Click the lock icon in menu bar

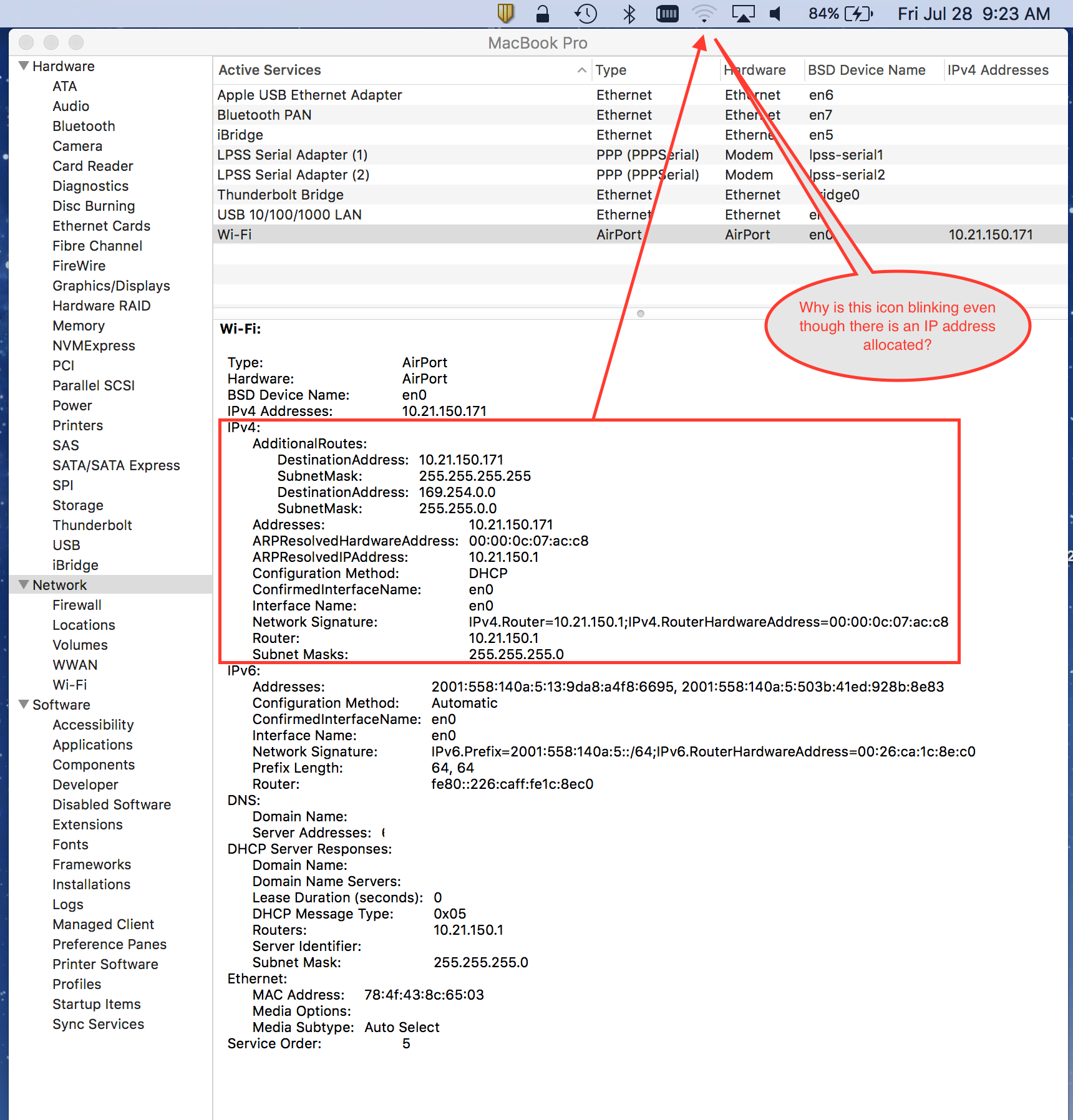coord(543,14)
